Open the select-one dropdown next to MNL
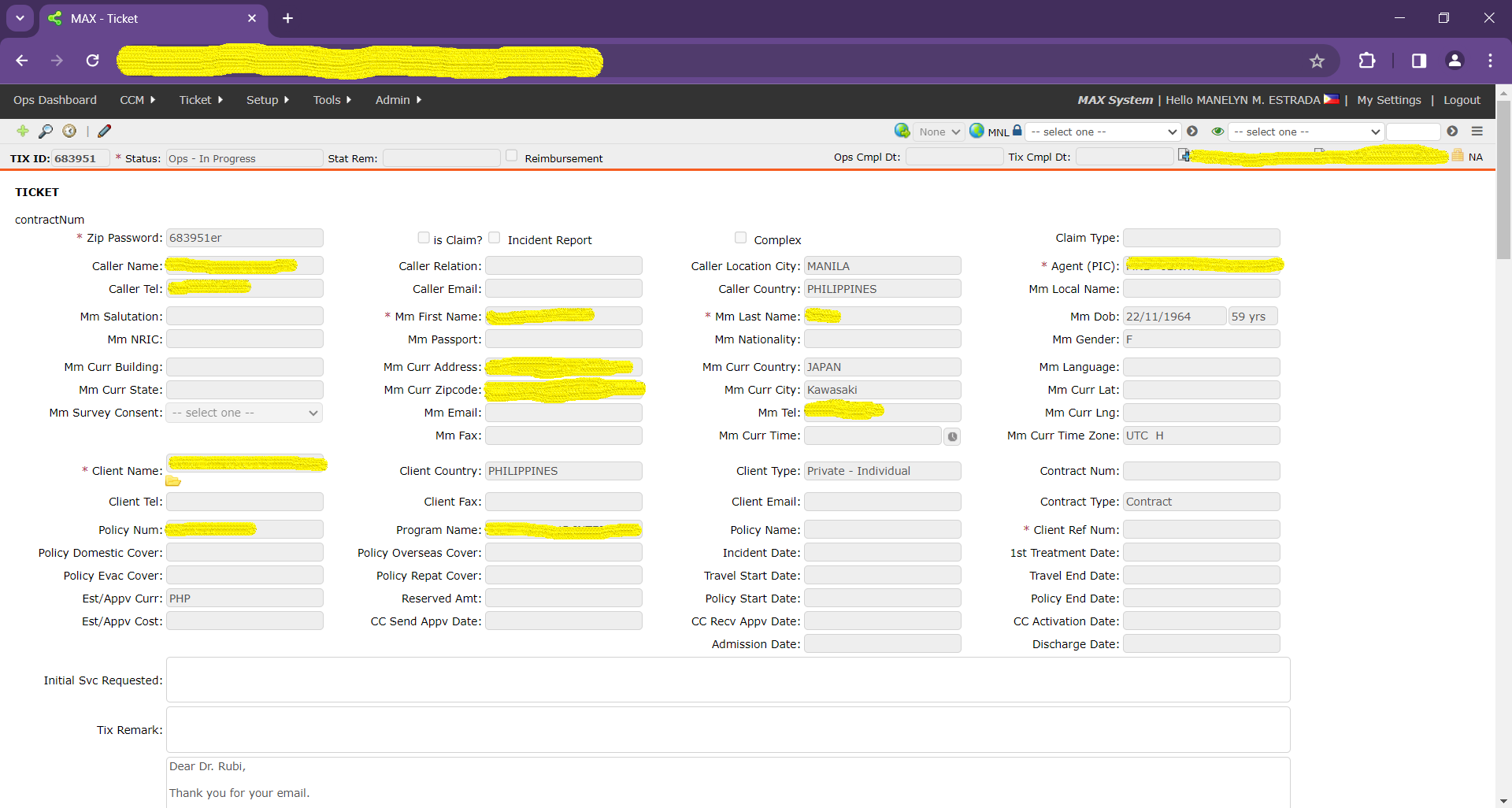 (x=1102, y=132)
